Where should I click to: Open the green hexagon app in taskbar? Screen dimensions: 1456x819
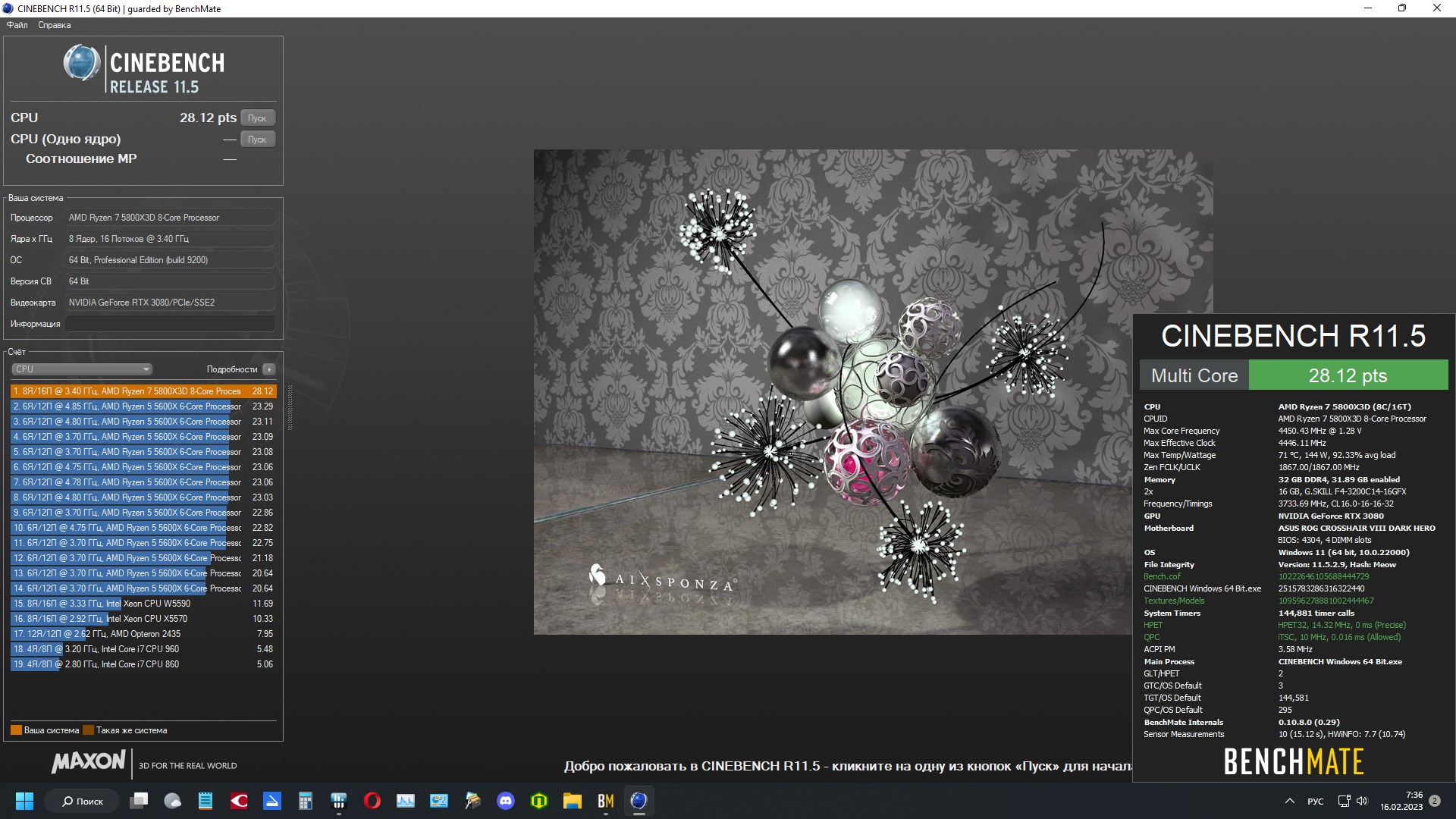(x=539, y=801)
